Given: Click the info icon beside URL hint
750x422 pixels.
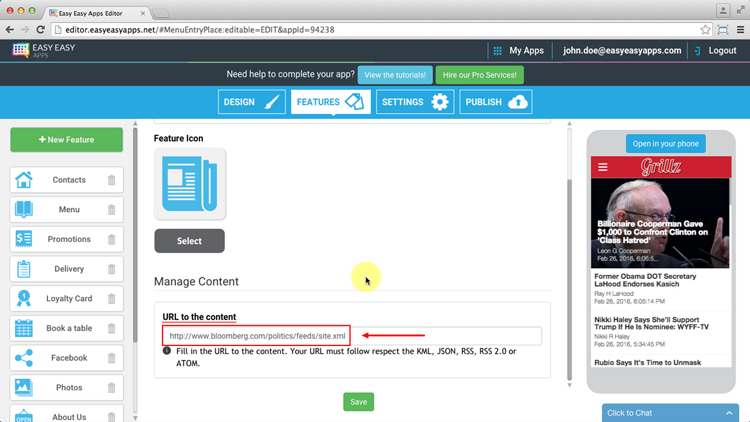Looking at the screenshot, I should coord(166,351).
